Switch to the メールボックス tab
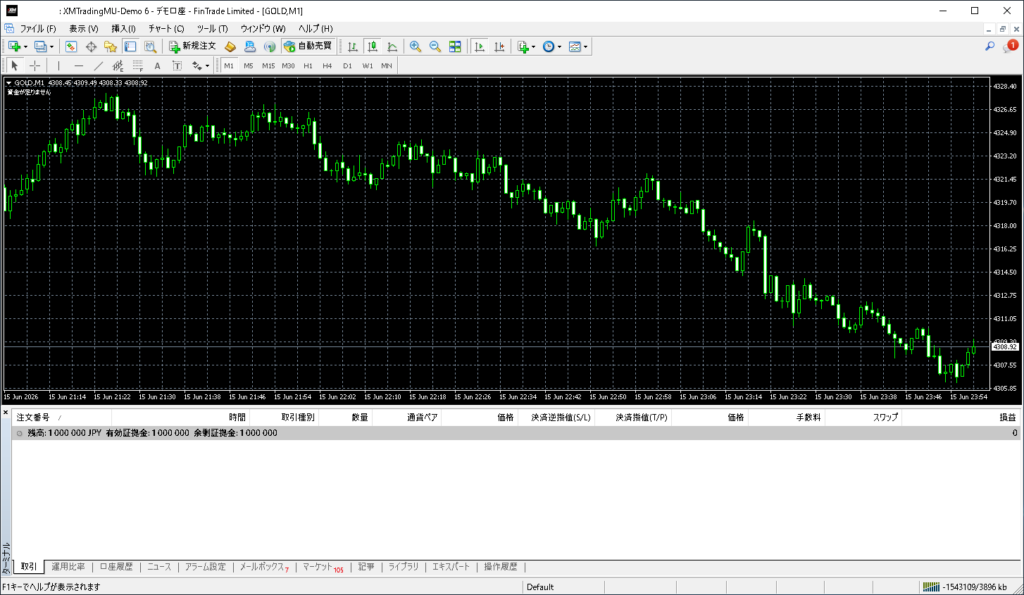The image size is (1024, 595). coord(263,567)
